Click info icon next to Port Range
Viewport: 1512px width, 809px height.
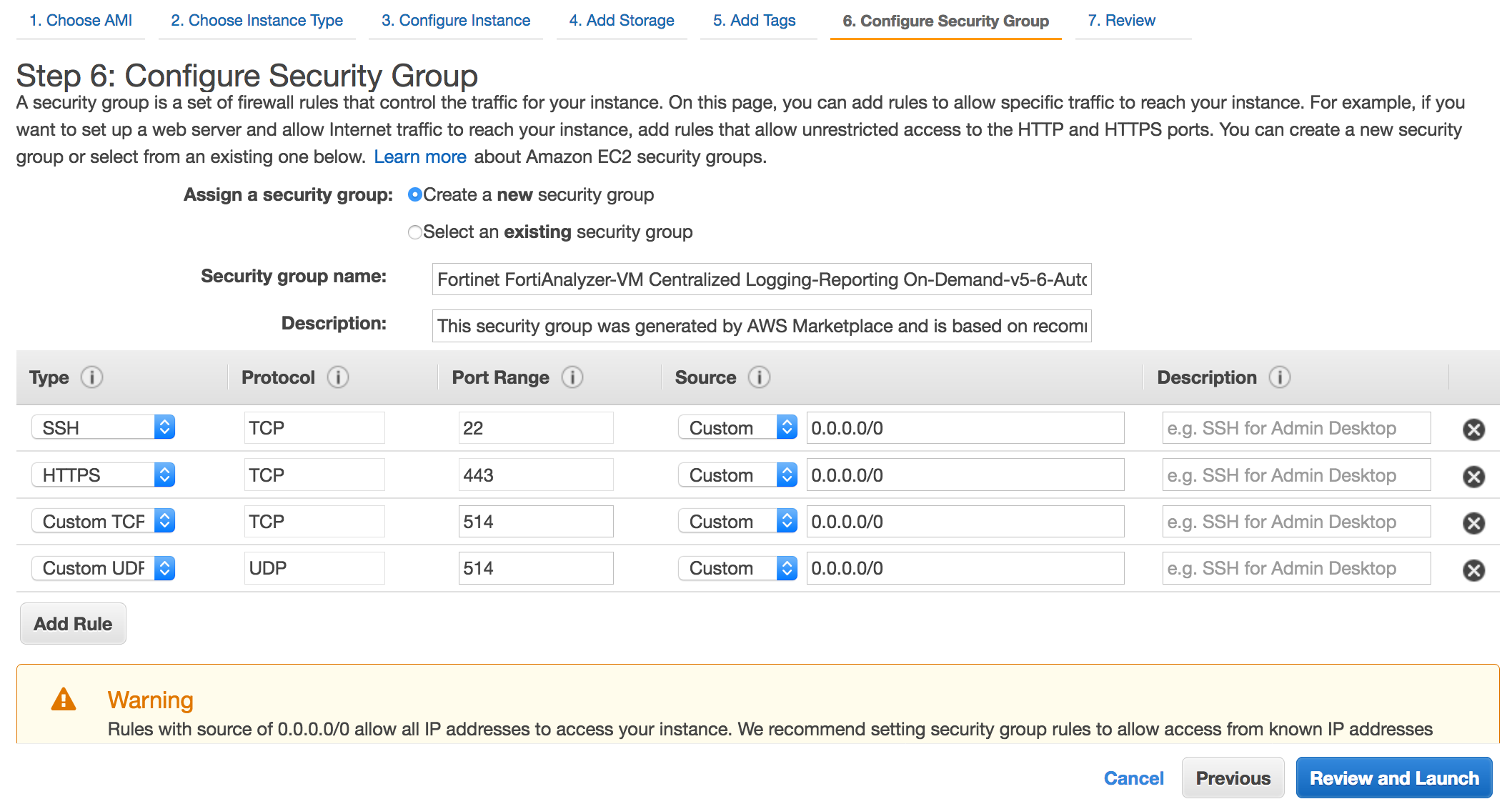coord(572,377)
